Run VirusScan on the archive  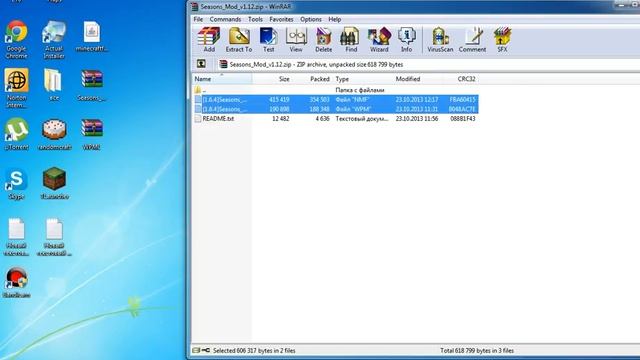(x=440, y=40)
